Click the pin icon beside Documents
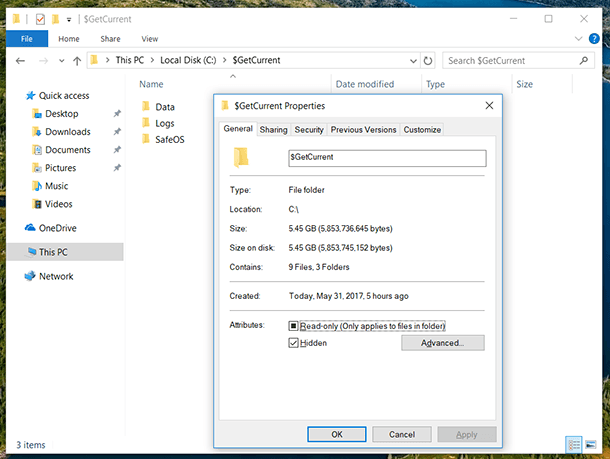610x459 pixels. click(x=117, y=150)
